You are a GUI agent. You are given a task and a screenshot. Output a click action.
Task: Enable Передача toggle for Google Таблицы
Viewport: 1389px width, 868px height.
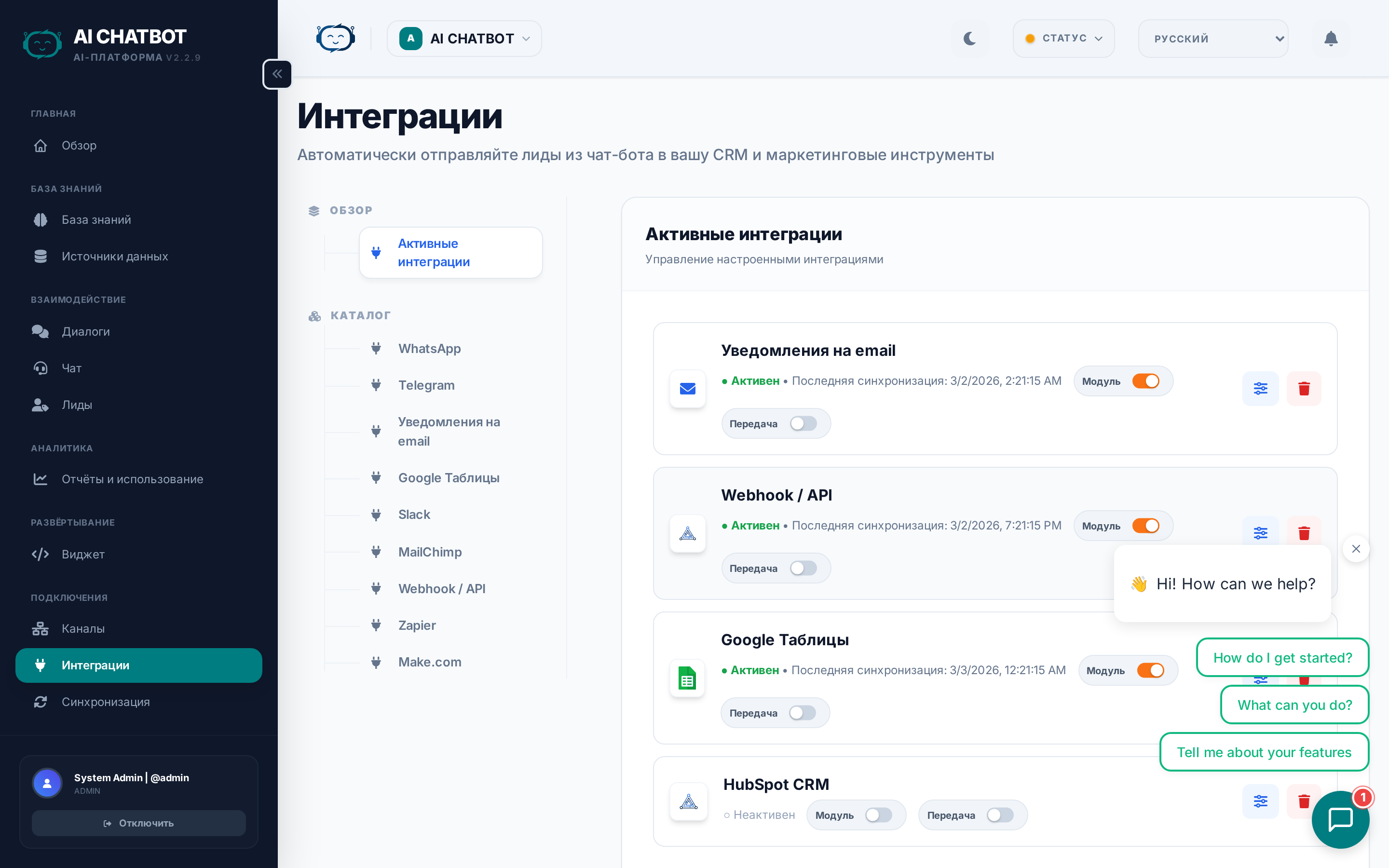click(x=802, y=713)
